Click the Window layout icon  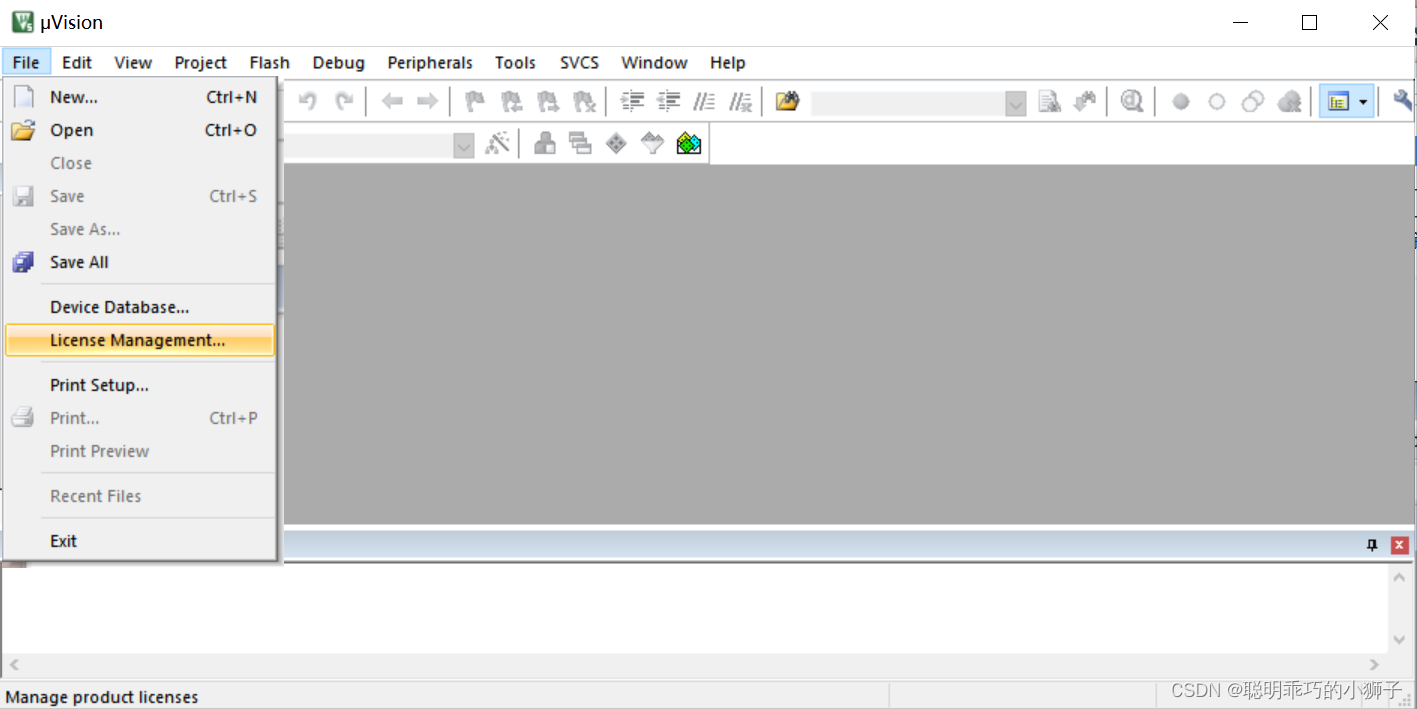click(1338, 101)
